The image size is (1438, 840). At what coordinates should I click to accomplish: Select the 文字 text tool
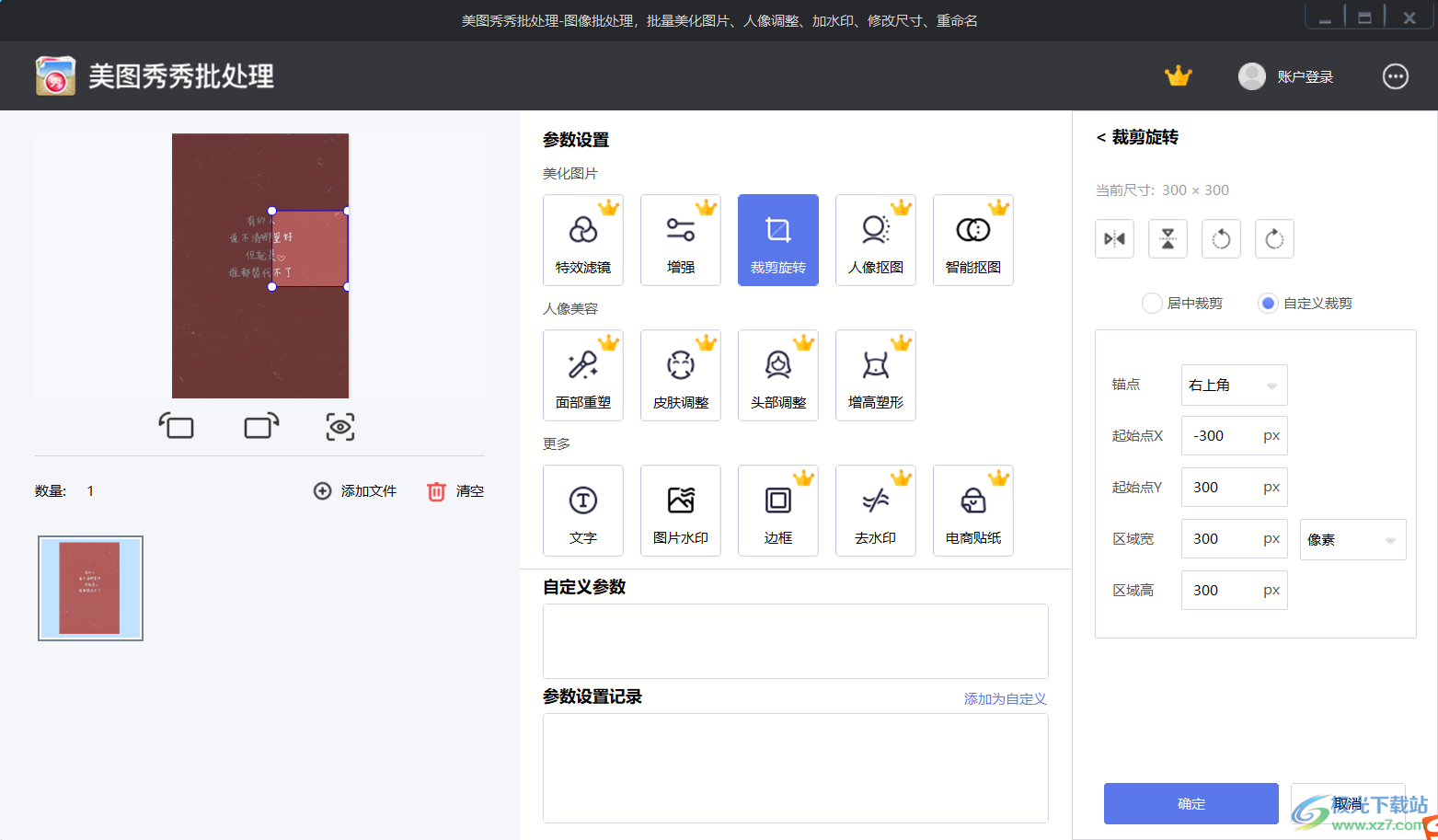click(x=583, y=511)
